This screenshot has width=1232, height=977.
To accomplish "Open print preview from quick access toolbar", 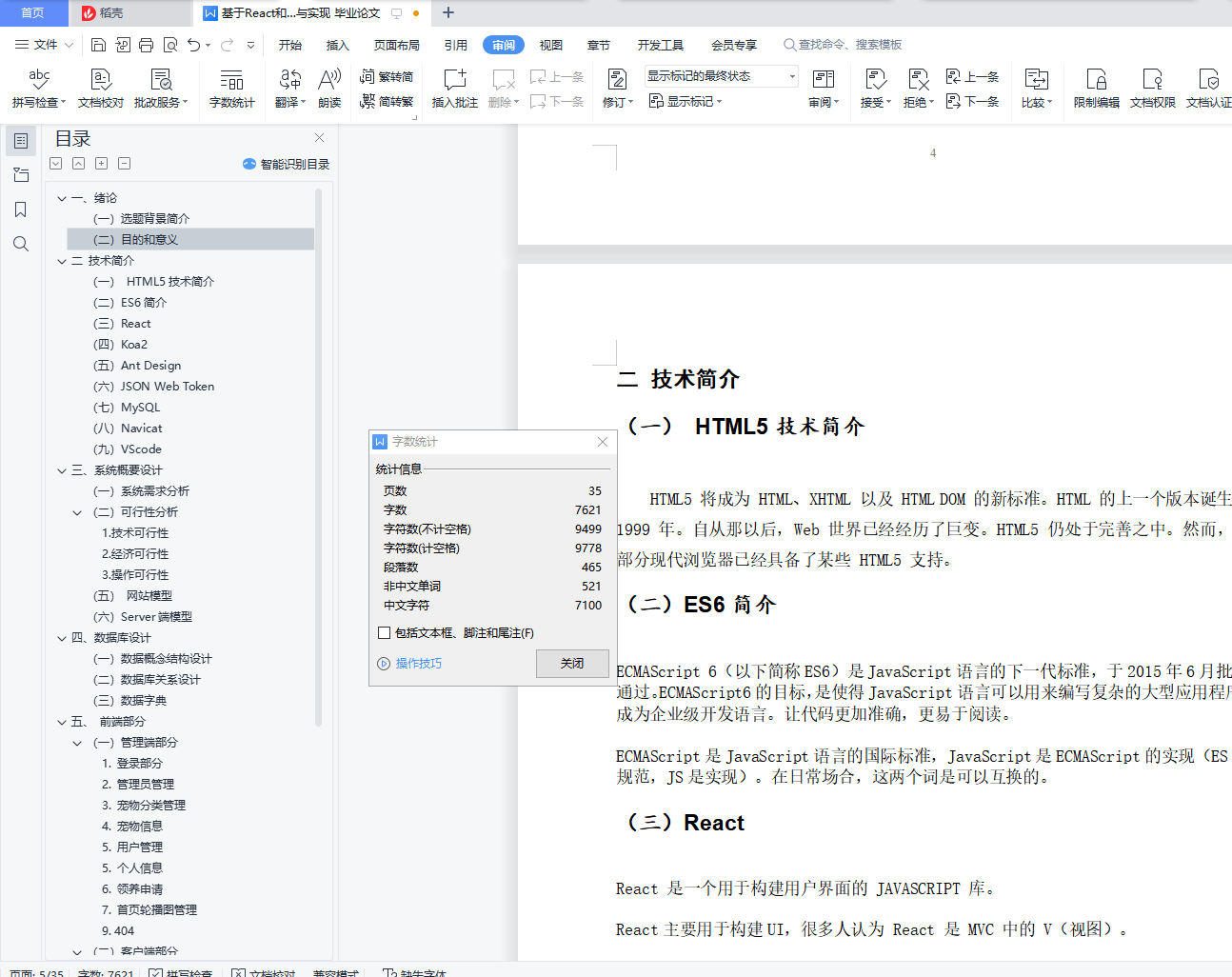I will click(170, 45).
